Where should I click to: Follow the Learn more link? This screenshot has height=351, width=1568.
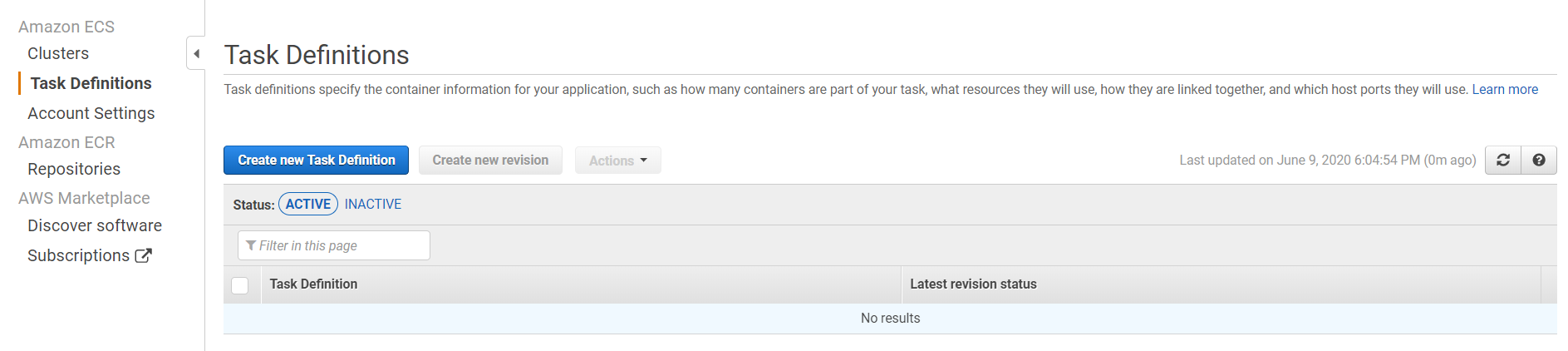click(1504, 90)
